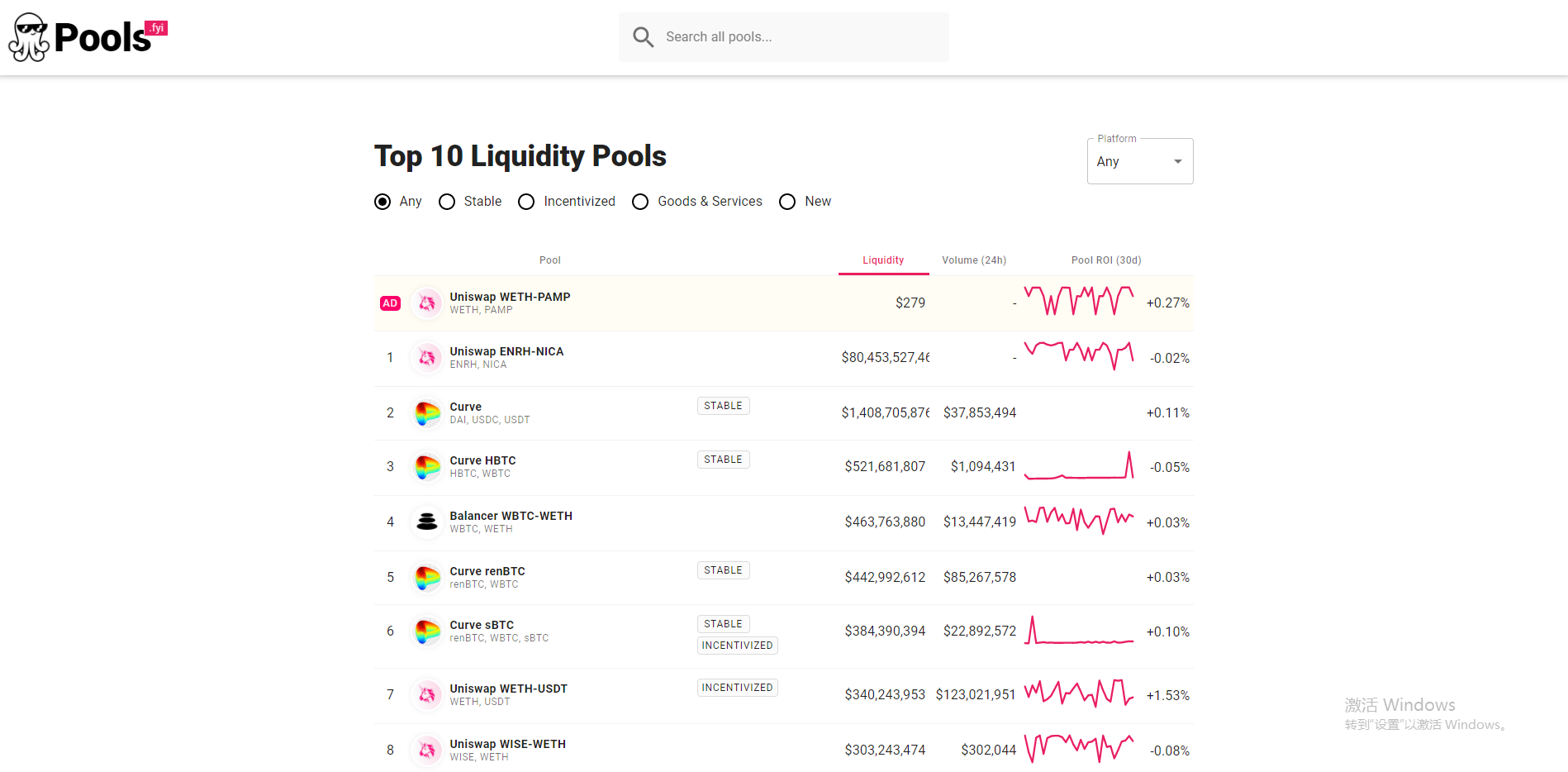Click Balancer icon for WBTC-WETH pool
Image resolution: width=1568 pixels, height=772 pixels.
click(426, 522)
